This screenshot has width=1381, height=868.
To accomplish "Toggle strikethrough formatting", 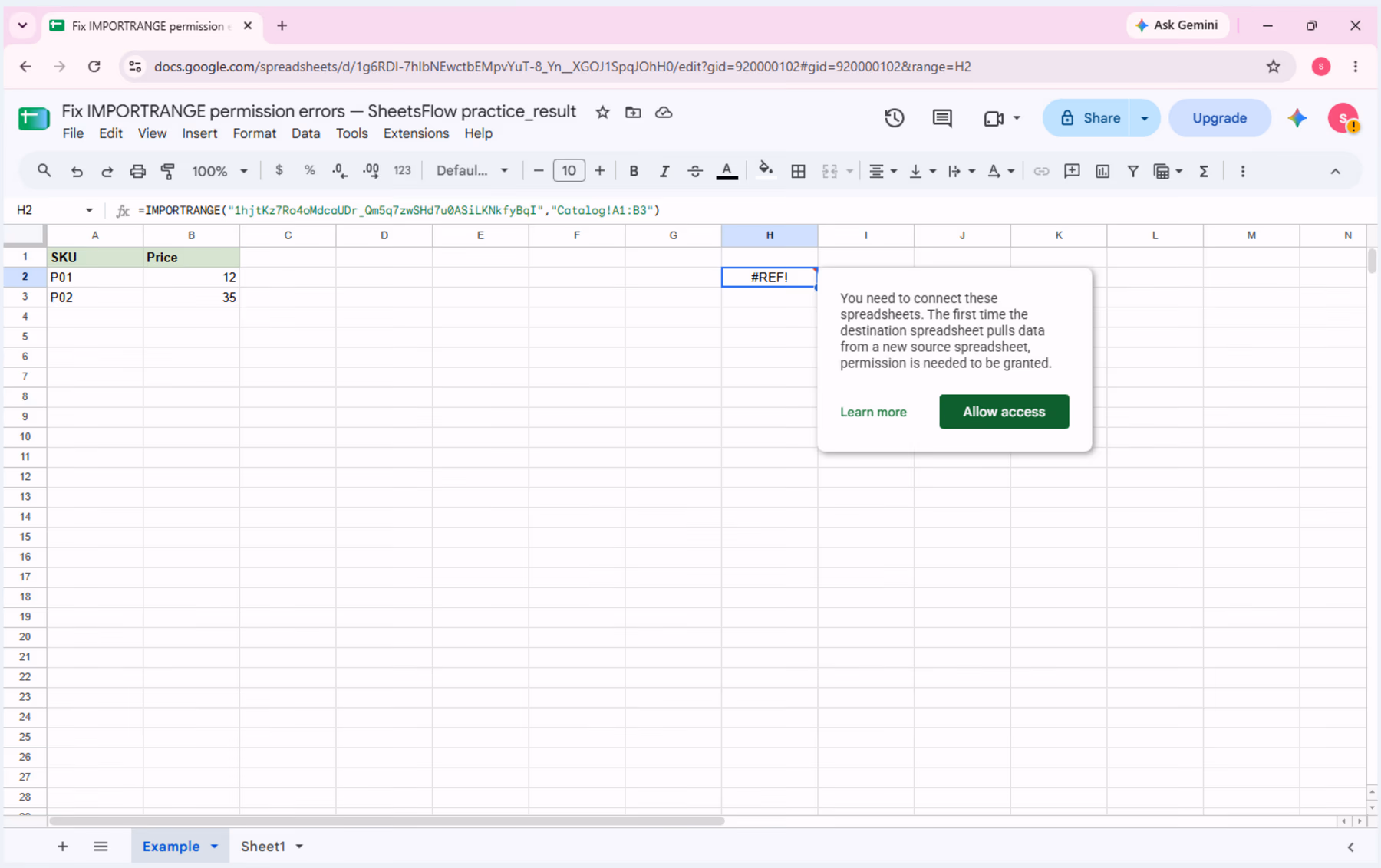I will point(695,171).
